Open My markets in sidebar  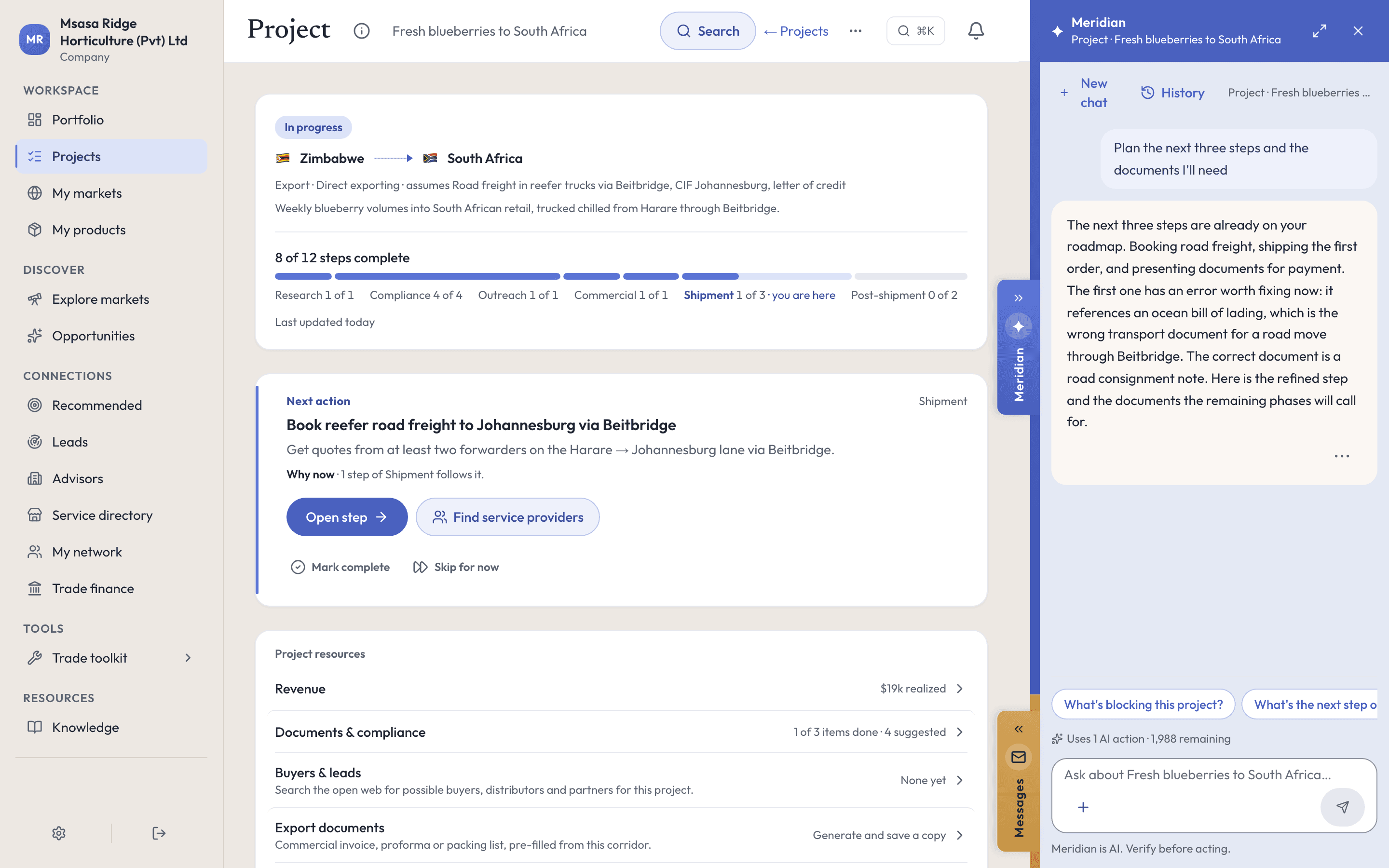tap(111, 193)
